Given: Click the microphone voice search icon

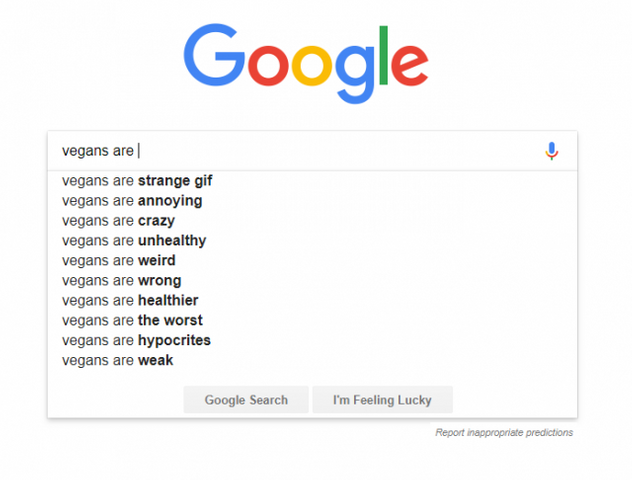Looking at the screenshot, I should 551,151.
